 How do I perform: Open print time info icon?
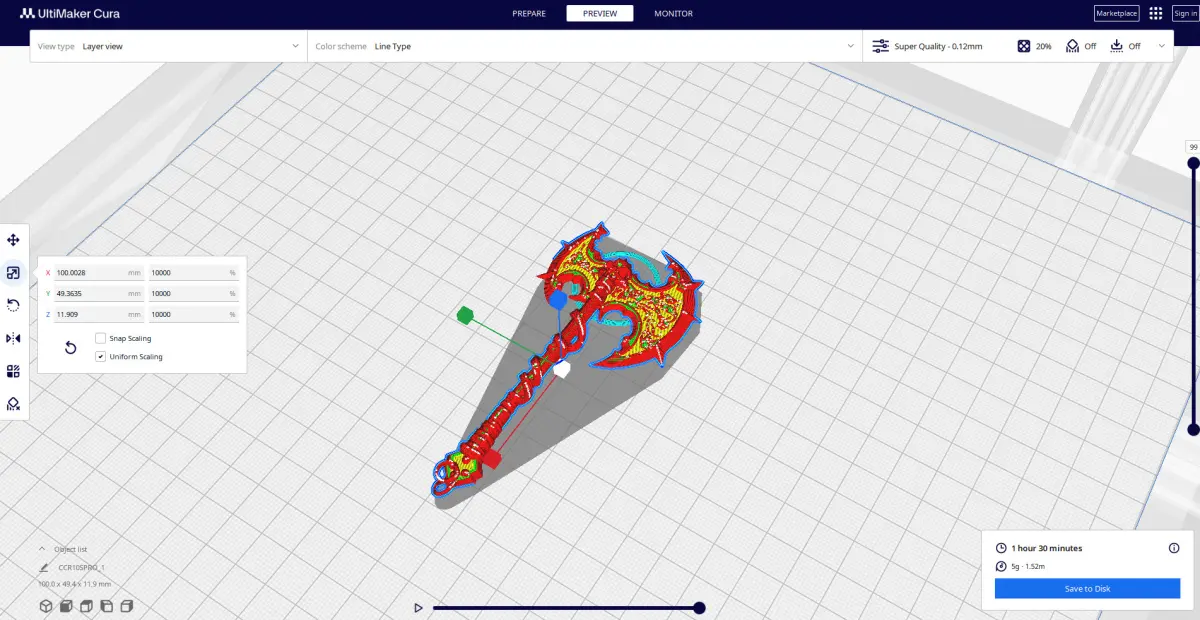pos(1174,548)
